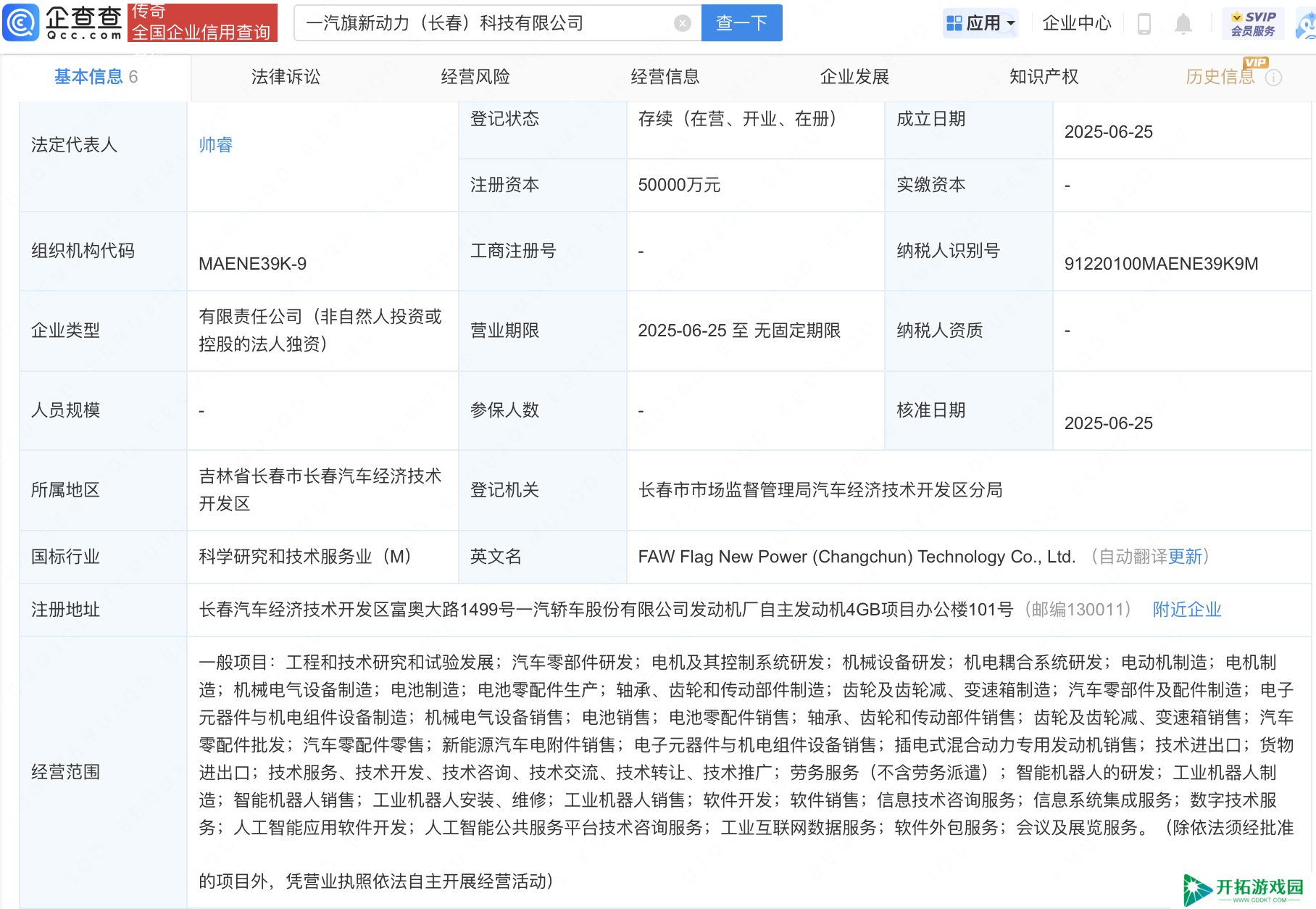
Task: Open 企业中心 menu
Action: pyautogui.click(x=1076, y=23)
